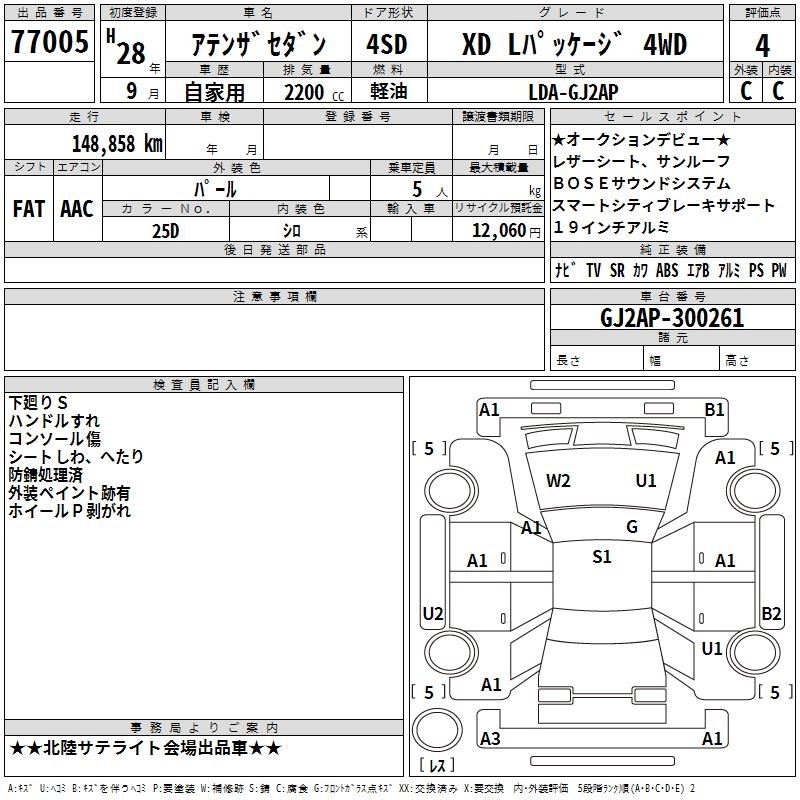This screenshot has width=800, height=800.
Task: Click the B1 damage marker on the diagram
Action: pyautogui.click(x=714, y=409)
